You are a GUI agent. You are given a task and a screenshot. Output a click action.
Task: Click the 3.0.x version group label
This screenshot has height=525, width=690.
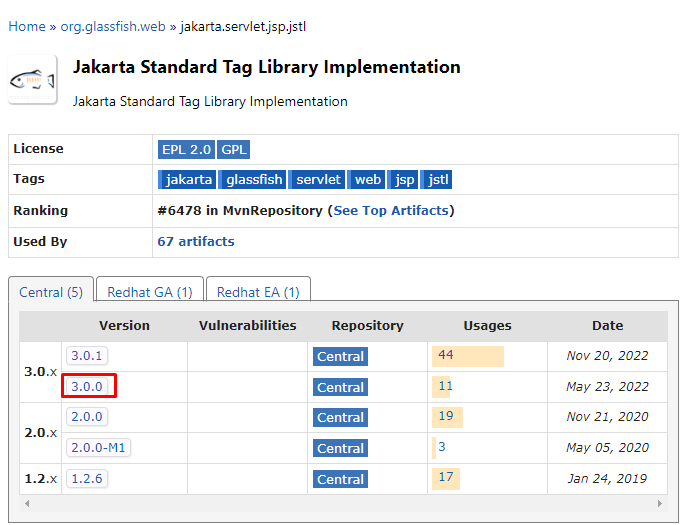pyautogui.click(x=40, y=372)
